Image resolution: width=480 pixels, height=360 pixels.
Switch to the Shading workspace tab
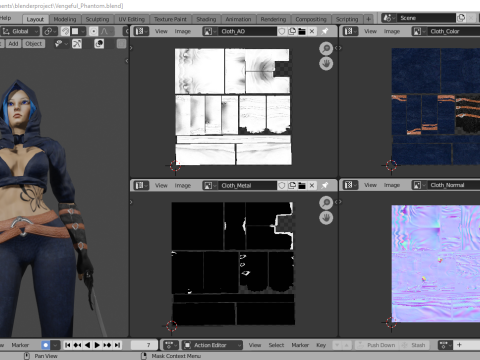click(206, 19)
